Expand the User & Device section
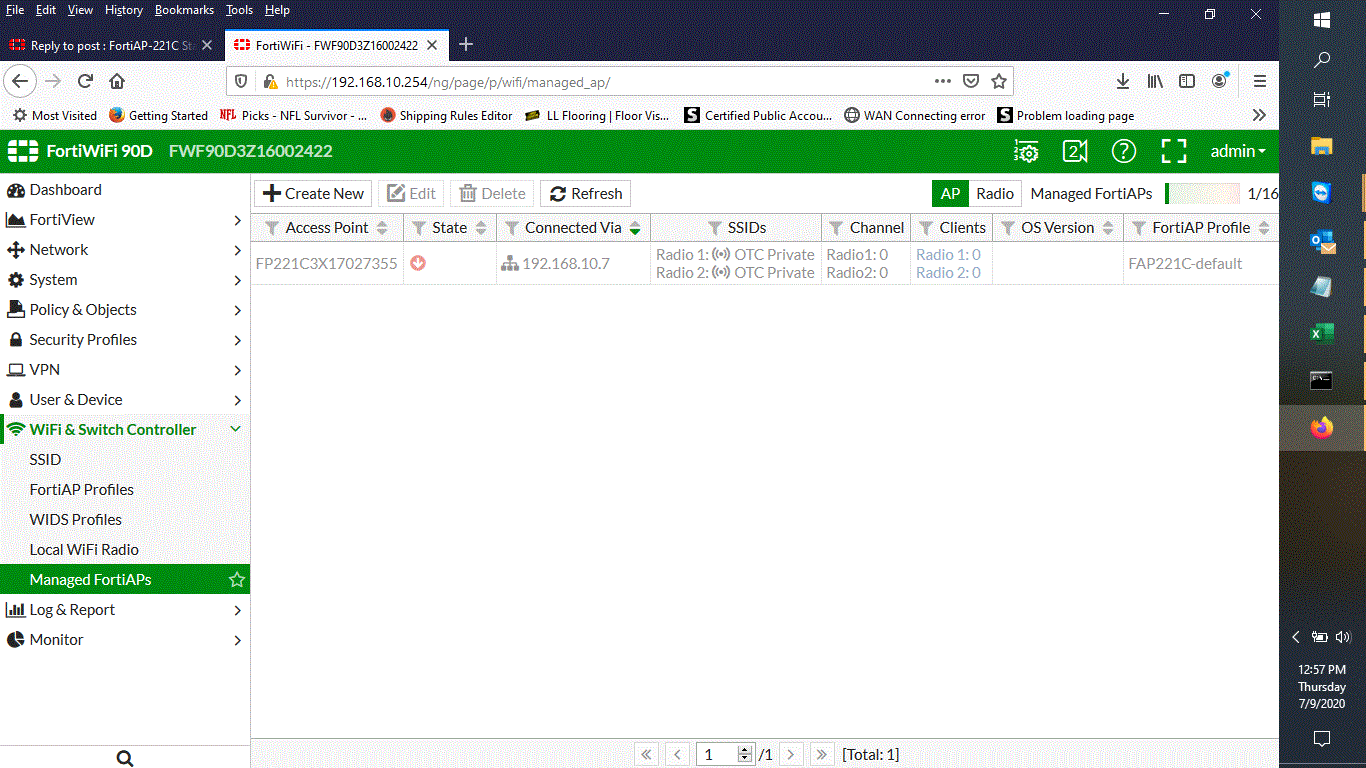This screenshot has width=1366, height=768. coord(124,400)
